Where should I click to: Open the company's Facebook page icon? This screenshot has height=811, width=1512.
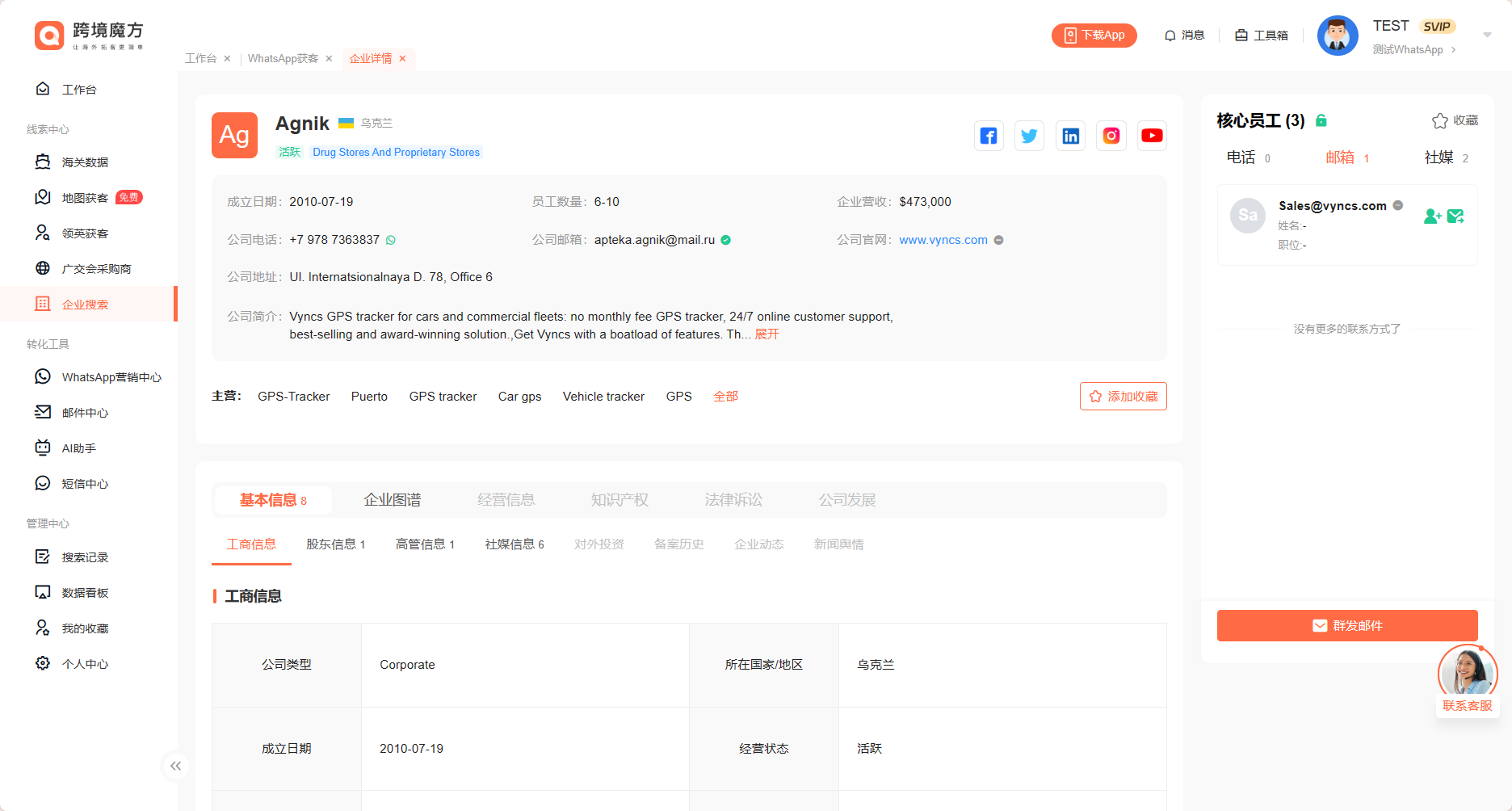[989, 136]
